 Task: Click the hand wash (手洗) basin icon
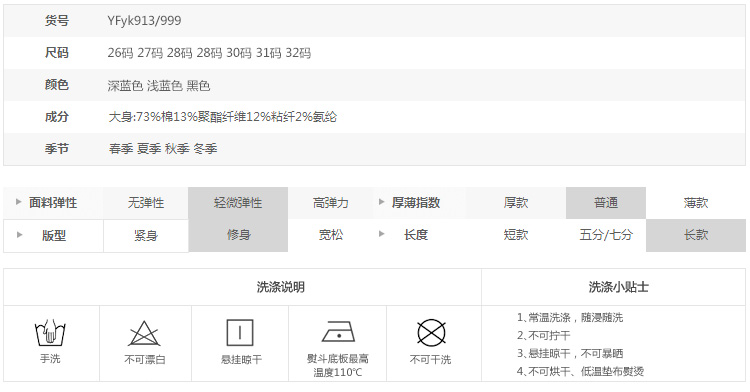point(50,333)
